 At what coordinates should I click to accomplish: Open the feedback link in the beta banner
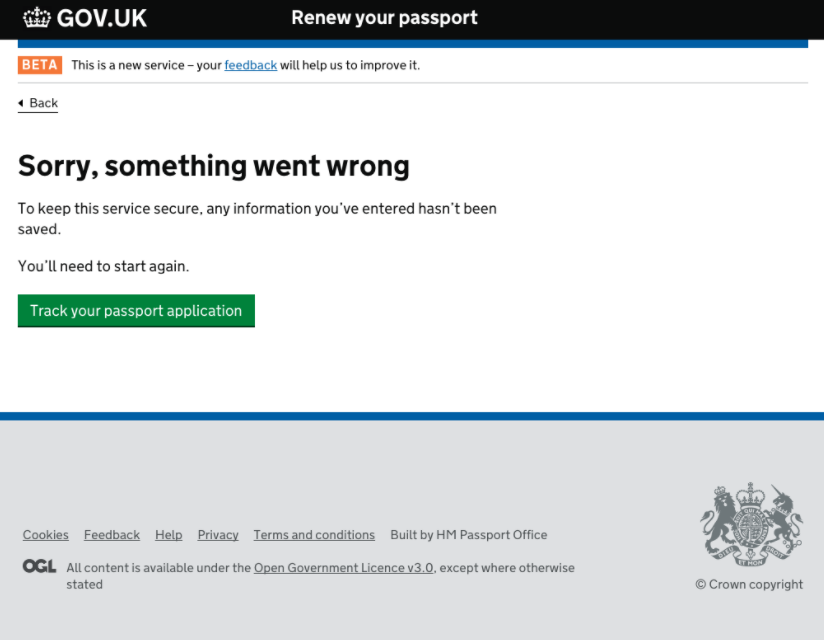250,64
